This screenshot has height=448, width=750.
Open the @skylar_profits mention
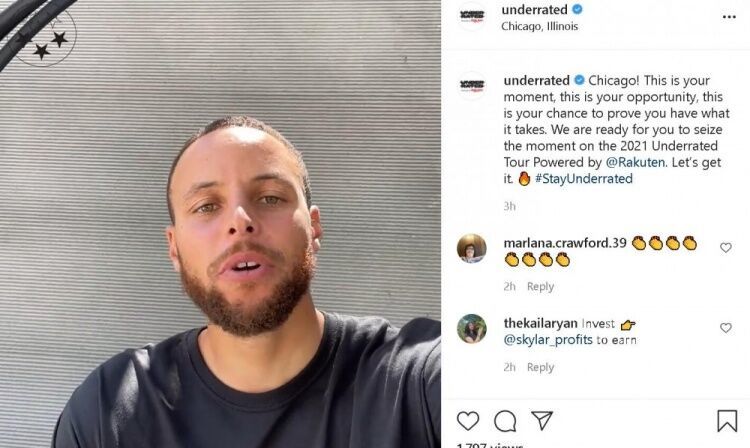coord(548,340)
